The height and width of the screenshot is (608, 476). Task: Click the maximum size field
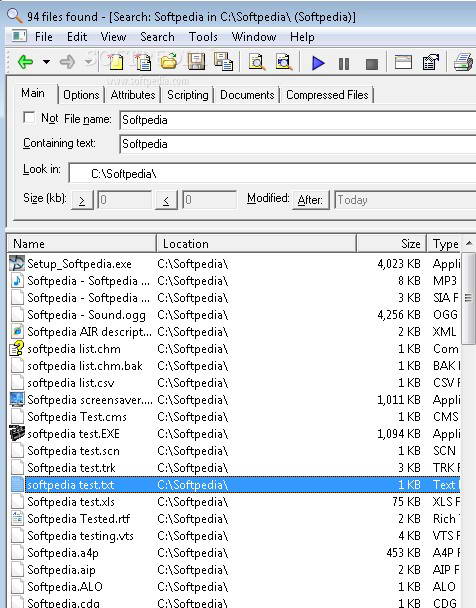coord(209,200)
